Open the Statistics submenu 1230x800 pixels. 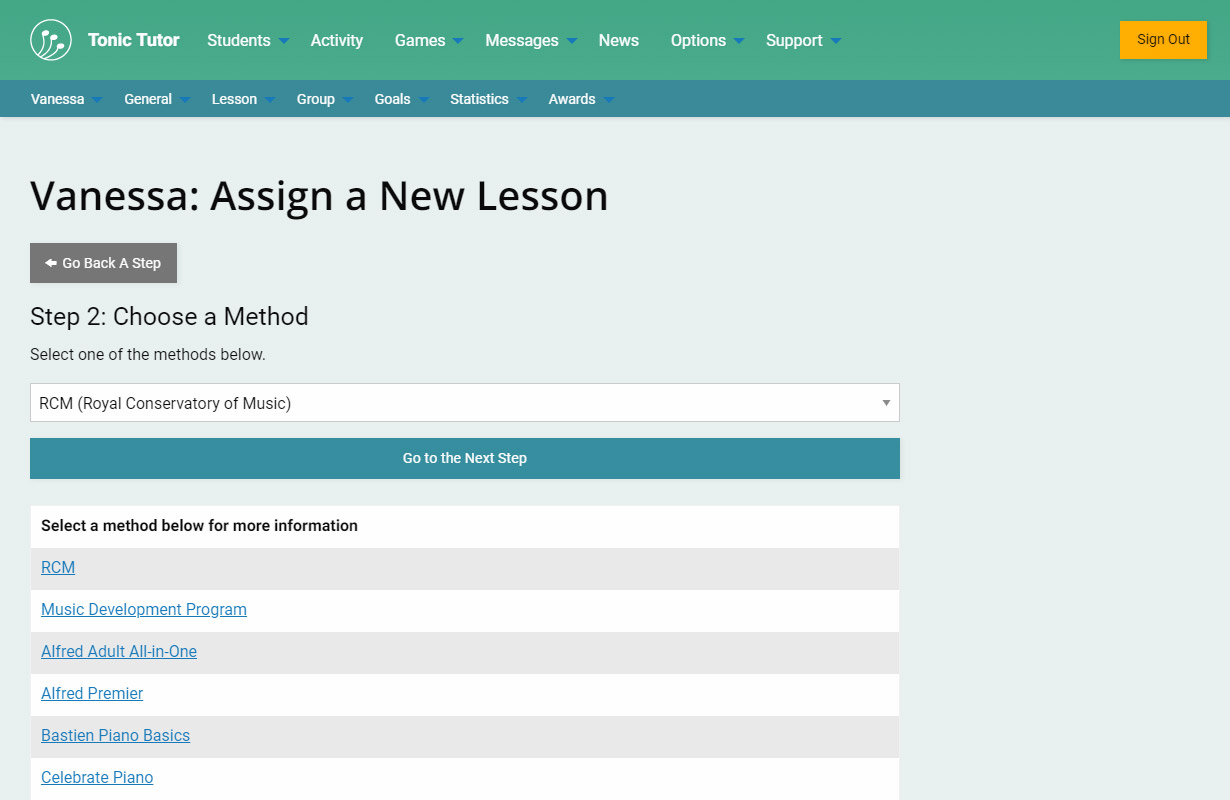(487, 99)
